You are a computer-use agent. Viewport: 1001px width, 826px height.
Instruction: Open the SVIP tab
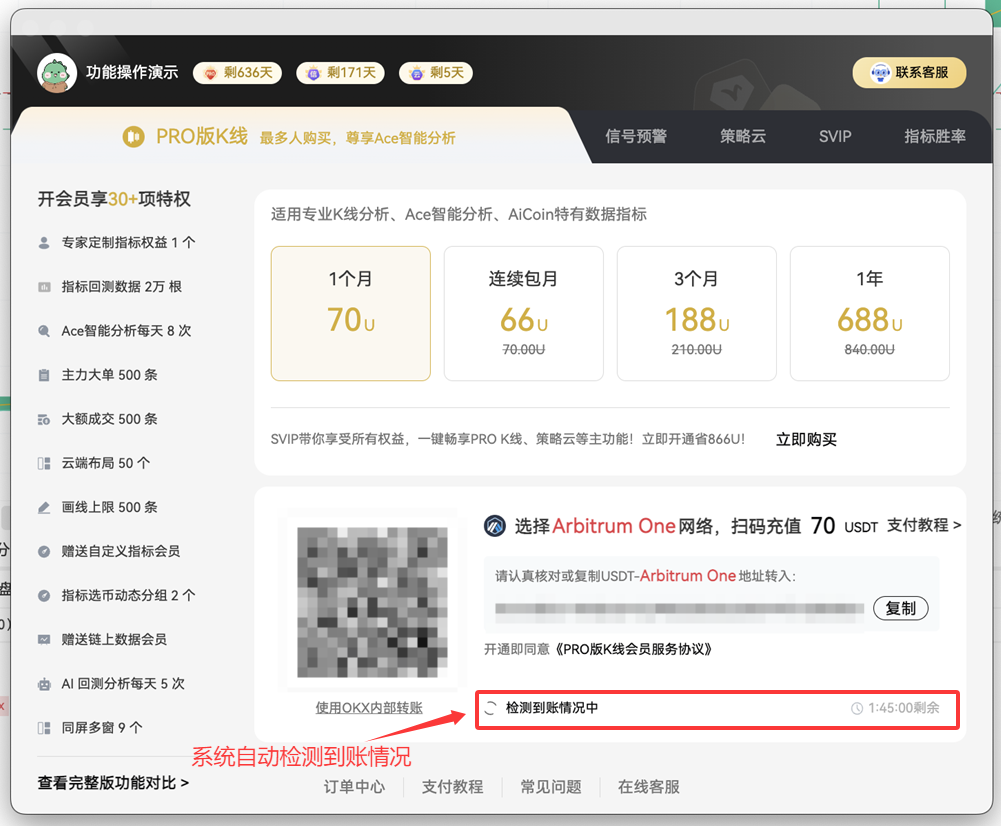(834, 136)
